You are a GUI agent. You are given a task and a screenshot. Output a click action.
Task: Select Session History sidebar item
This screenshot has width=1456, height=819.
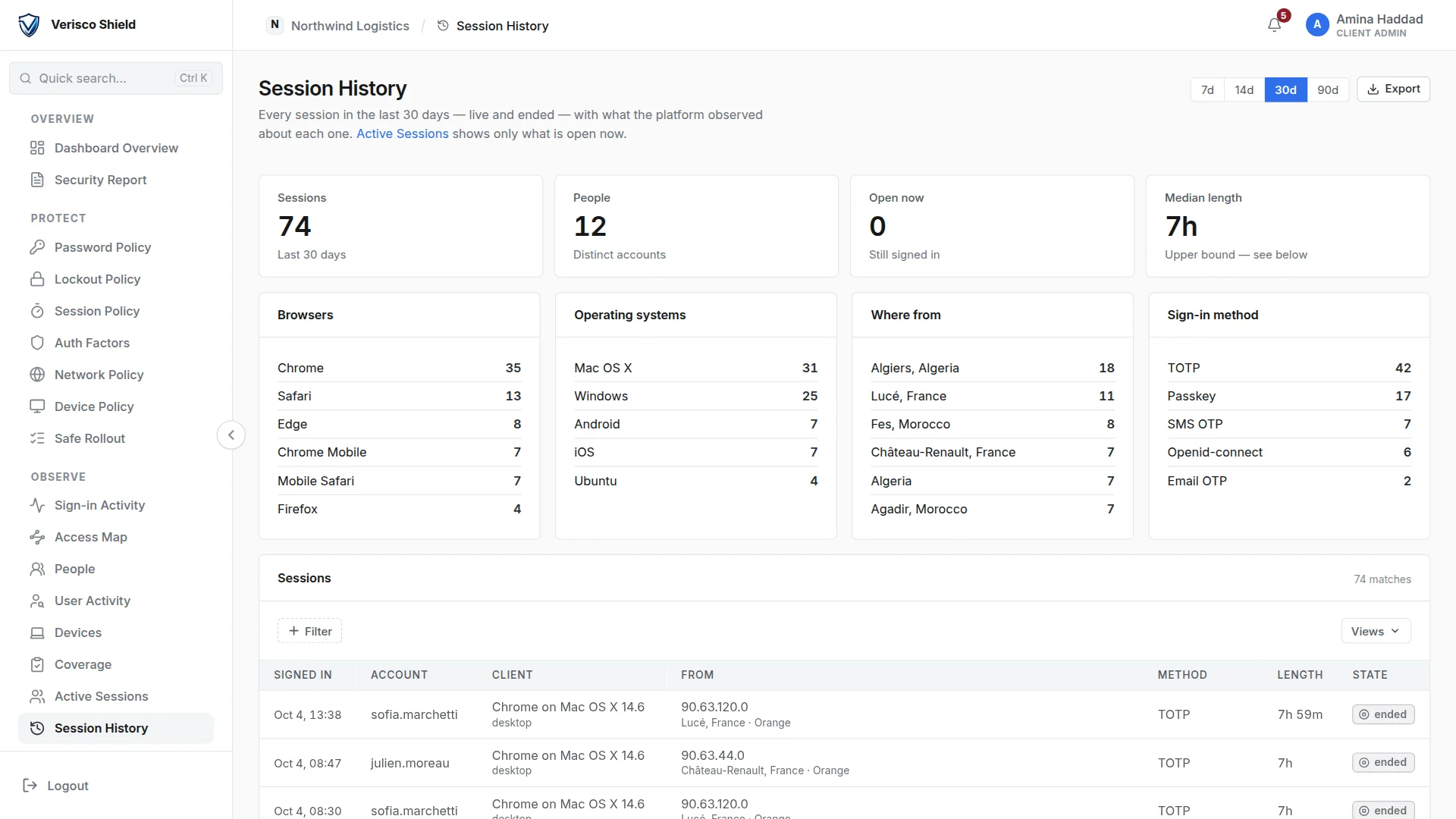coord(116,728)
